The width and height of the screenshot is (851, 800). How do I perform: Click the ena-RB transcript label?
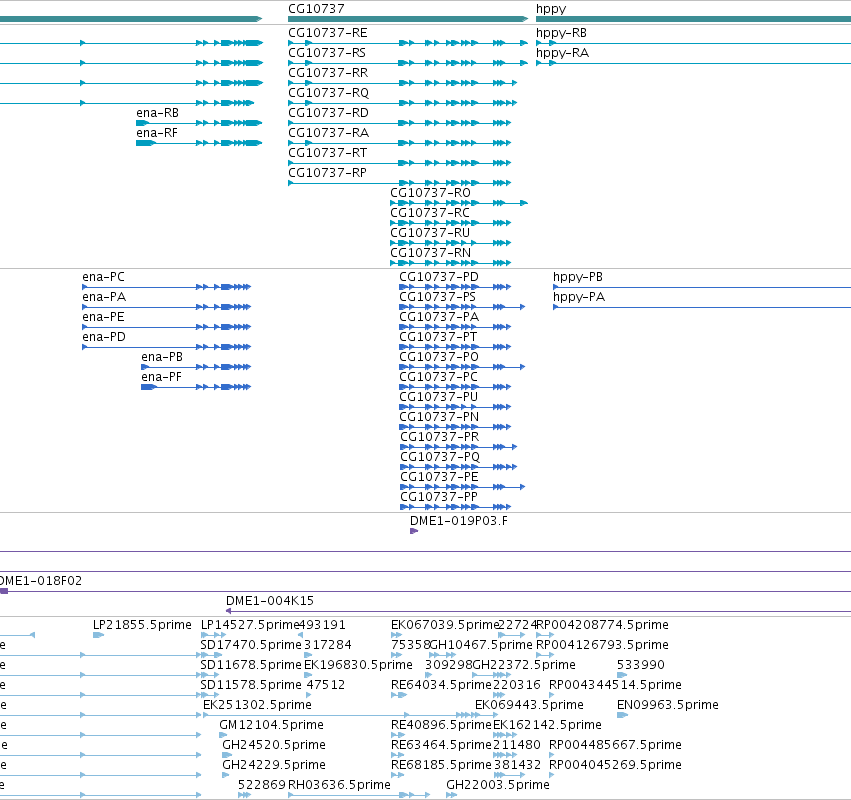click(157, 113)
